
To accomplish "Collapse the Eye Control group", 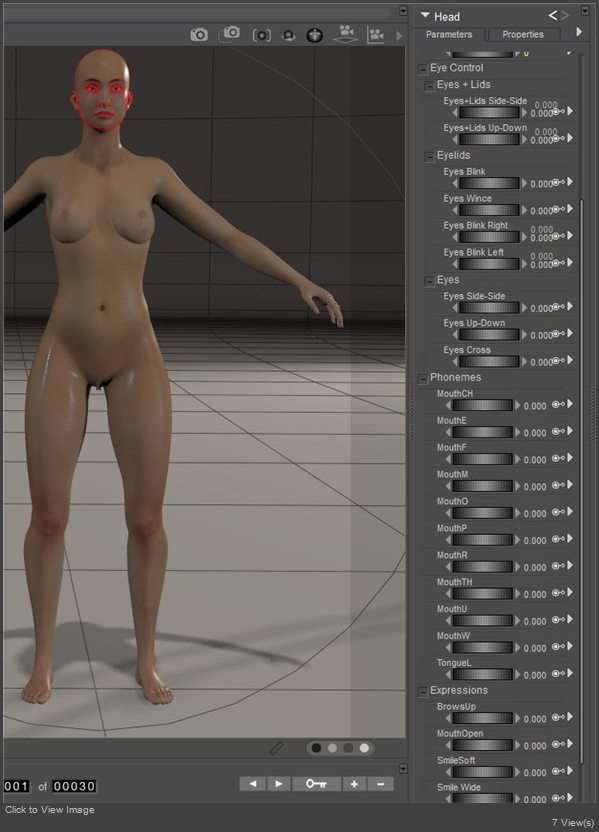I will (x=423, y=69).
